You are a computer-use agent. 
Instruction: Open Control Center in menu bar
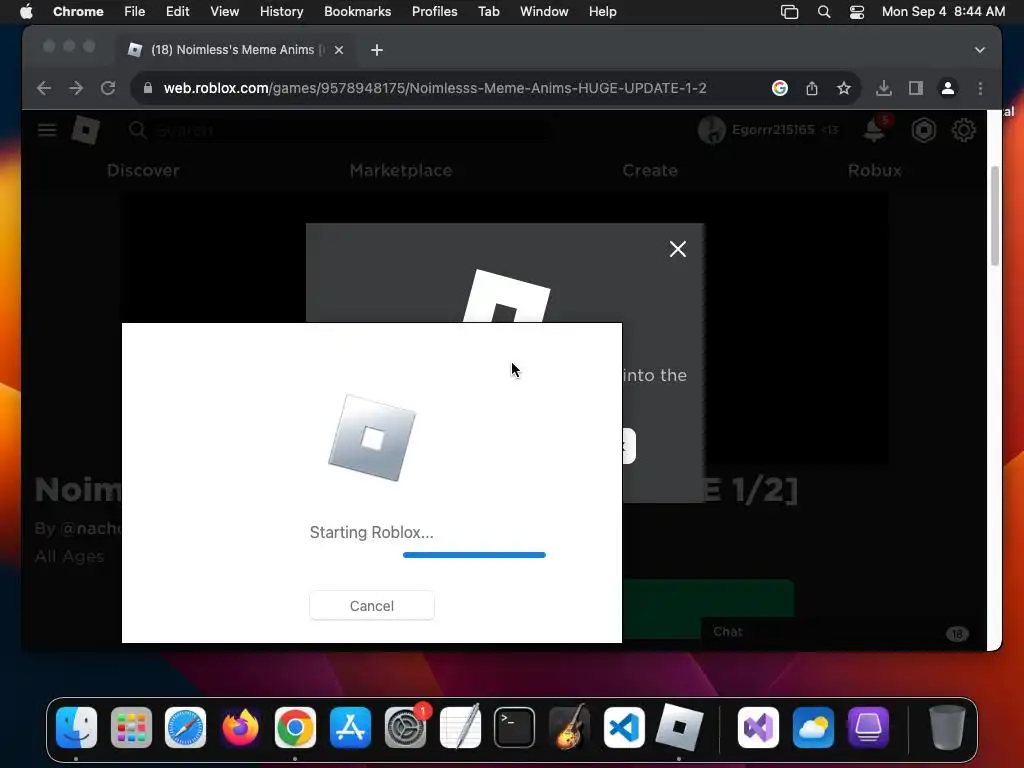[x=857, y=12]
